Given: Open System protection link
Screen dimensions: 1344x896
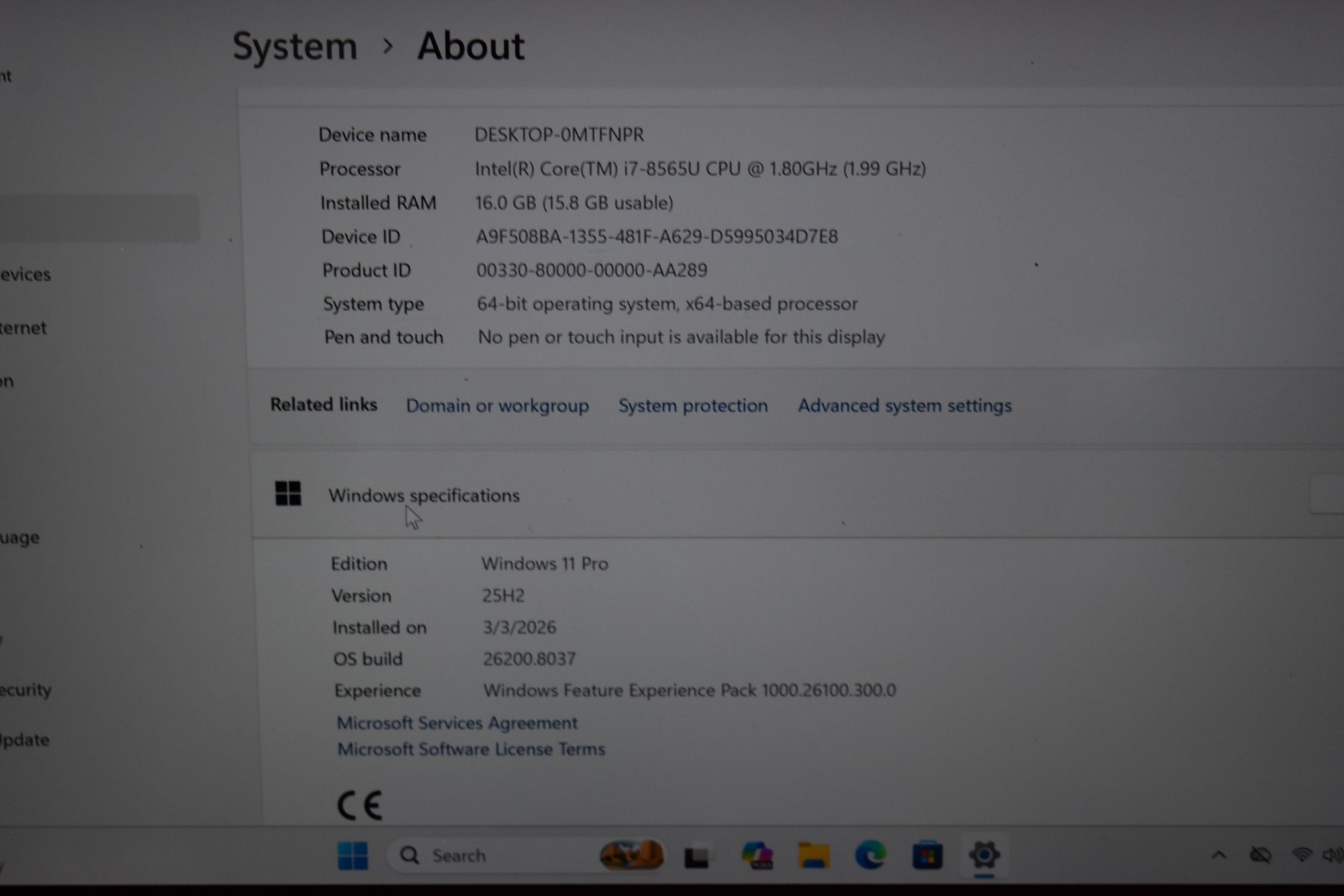Looking at the screenshot, I should click(693, 406).
